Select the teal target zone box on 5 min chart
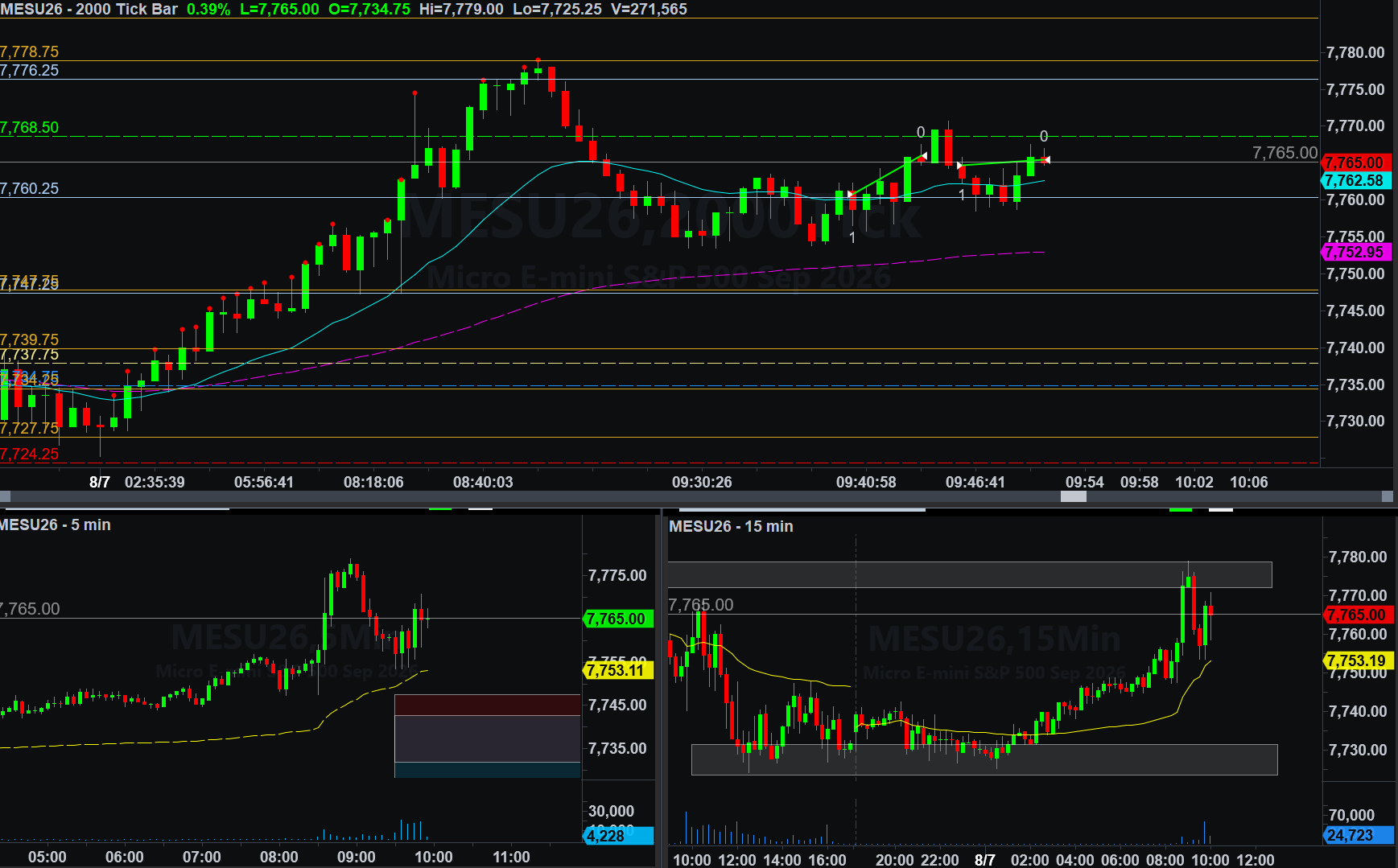Viewport: 1398px width, 868px height. pos(488,770)
